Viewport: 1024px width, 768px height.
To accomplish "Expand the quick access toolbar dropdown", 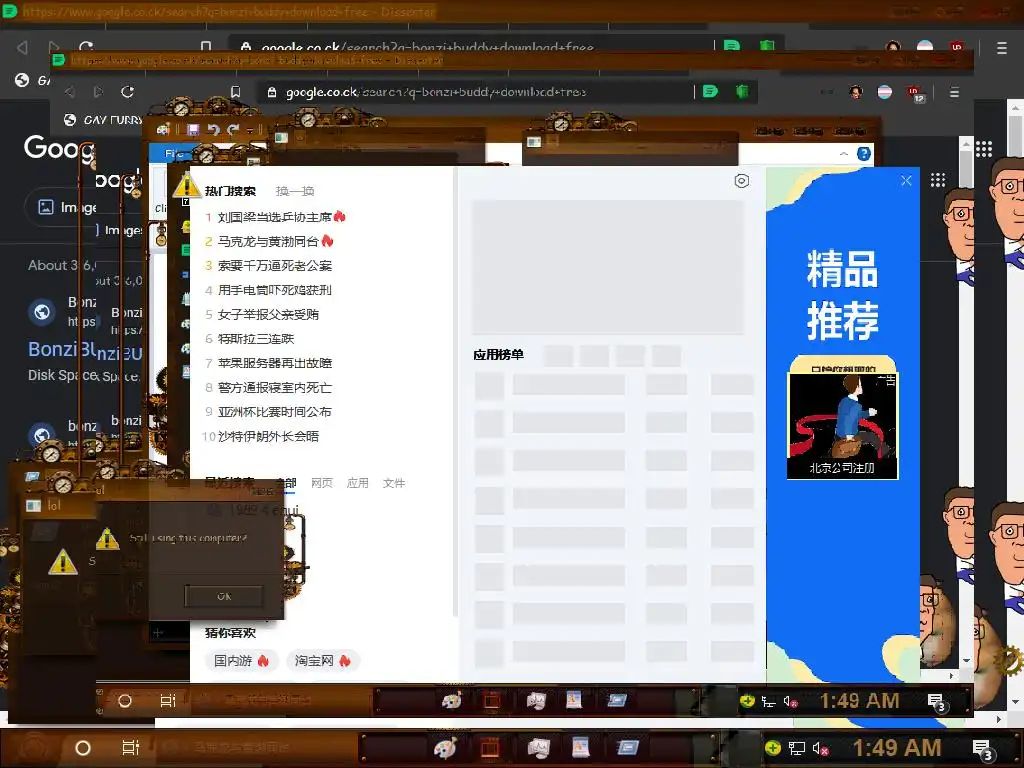I will 249,130.
